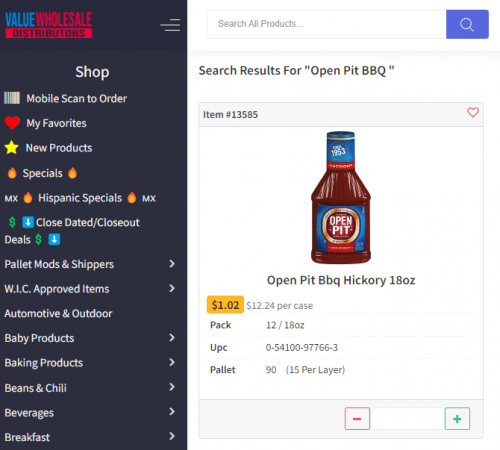Click the magnifying glass search button
Screen dimensions: 500x450
467,24
